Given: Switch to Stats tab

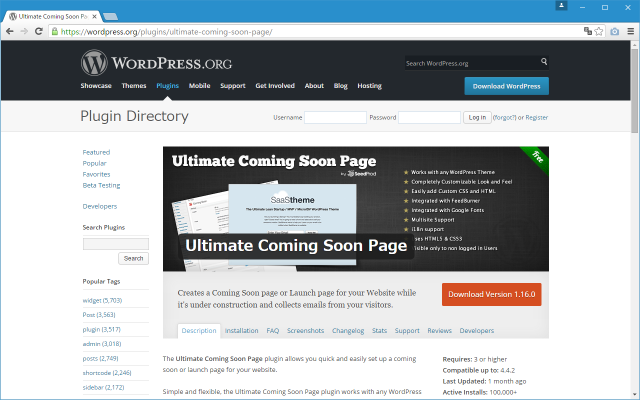Looking at the screenshot, I should pyautogui.click(x=379, y=331).
